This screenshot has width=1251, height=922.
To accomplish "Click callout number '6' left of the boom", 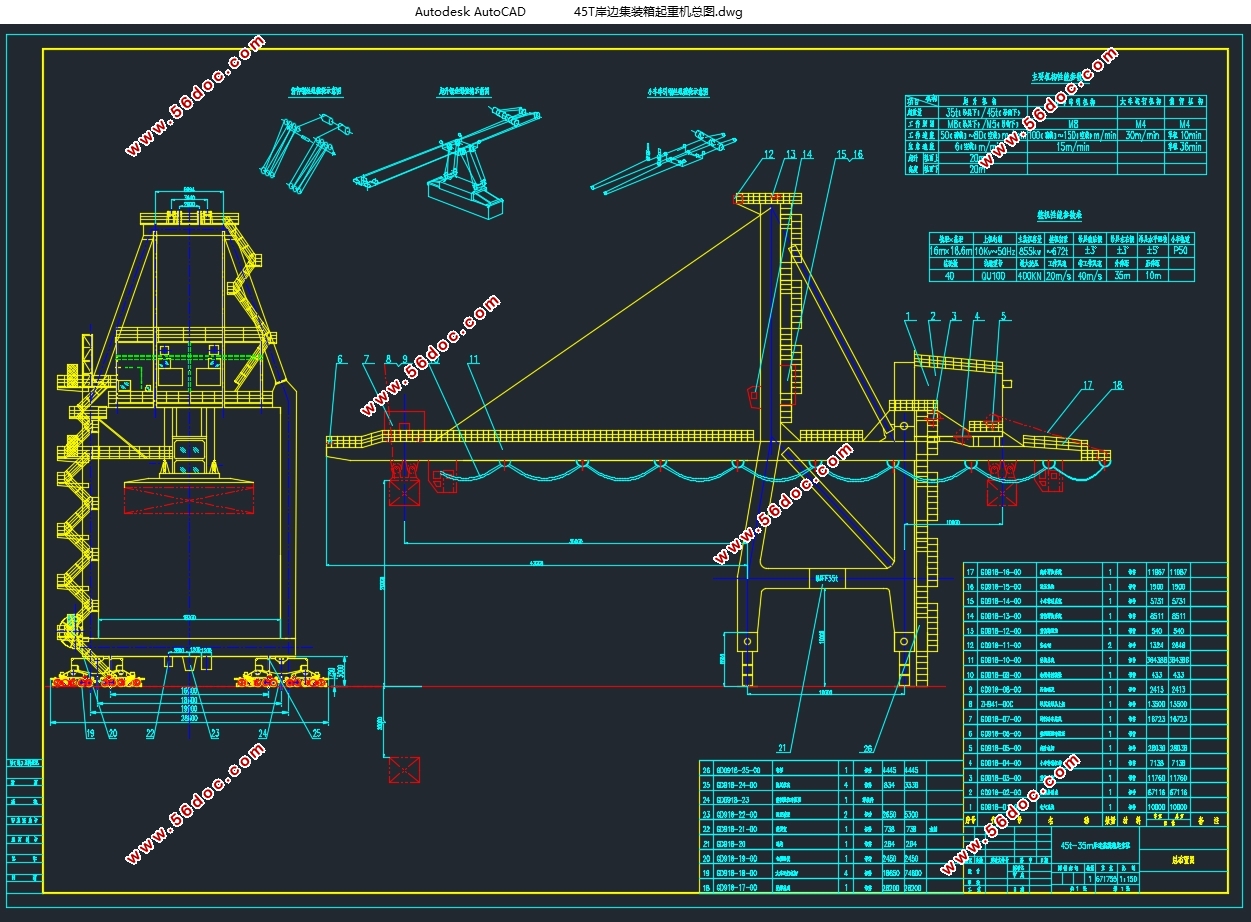I will click(340, 359).
